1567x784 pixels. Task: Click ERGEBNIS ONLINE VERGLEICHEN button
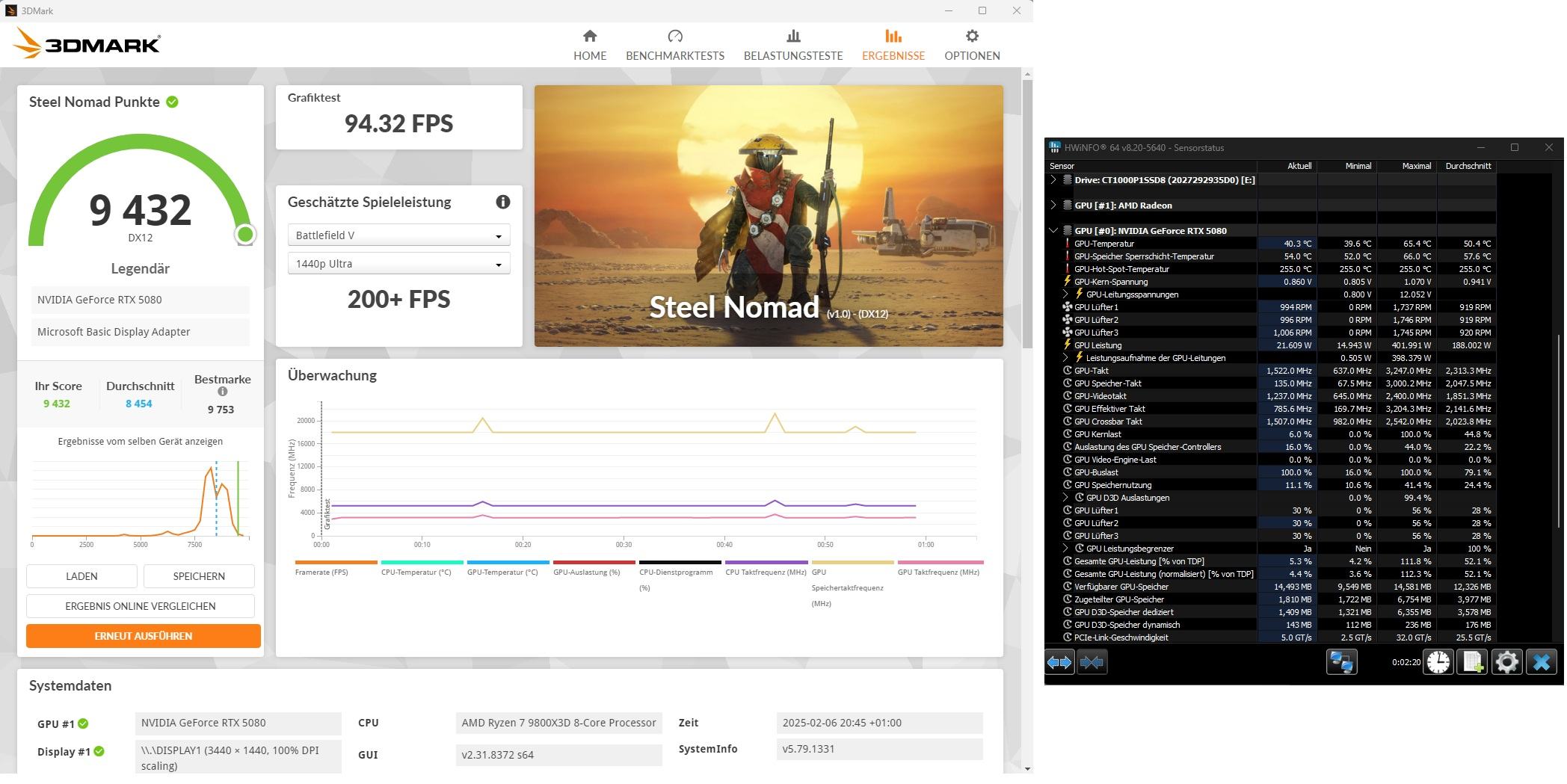click(141, 605)
